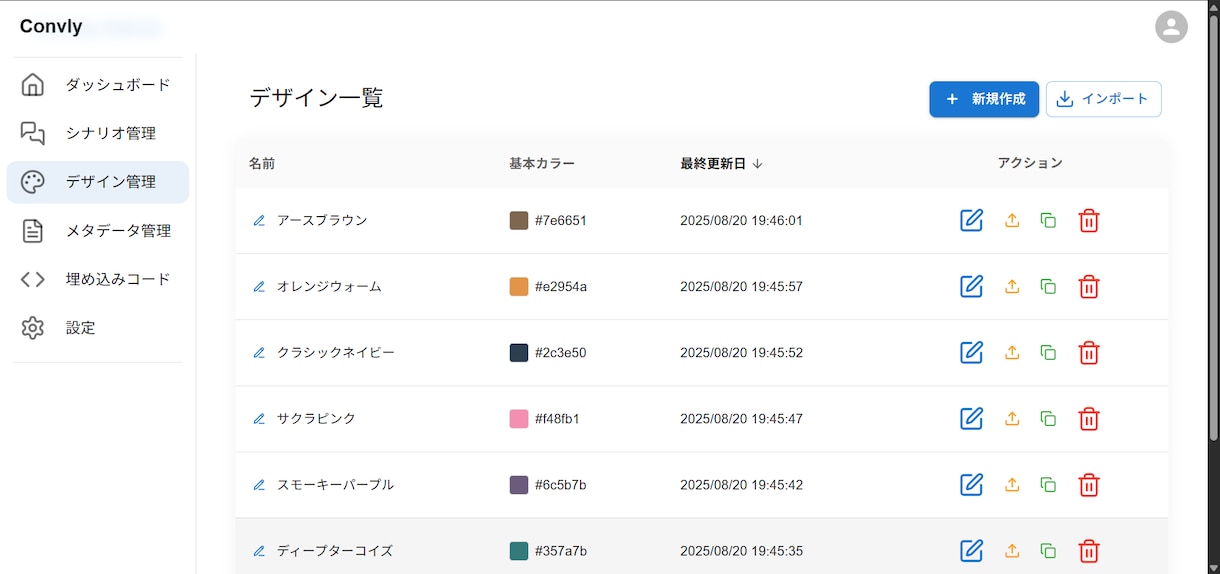Open the user account avatar menu
Image resolution: width=1220 pixels, height=574 pixels.
point(1171,26)
